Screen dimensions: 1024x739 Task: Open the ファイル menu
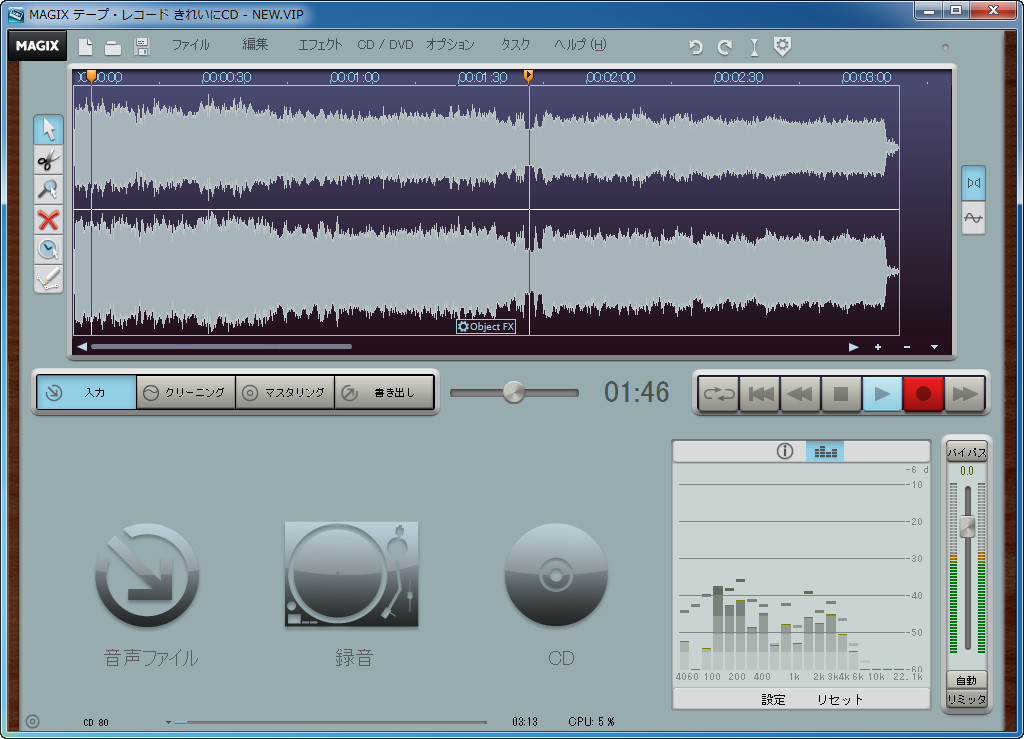[x=191, y=44]
